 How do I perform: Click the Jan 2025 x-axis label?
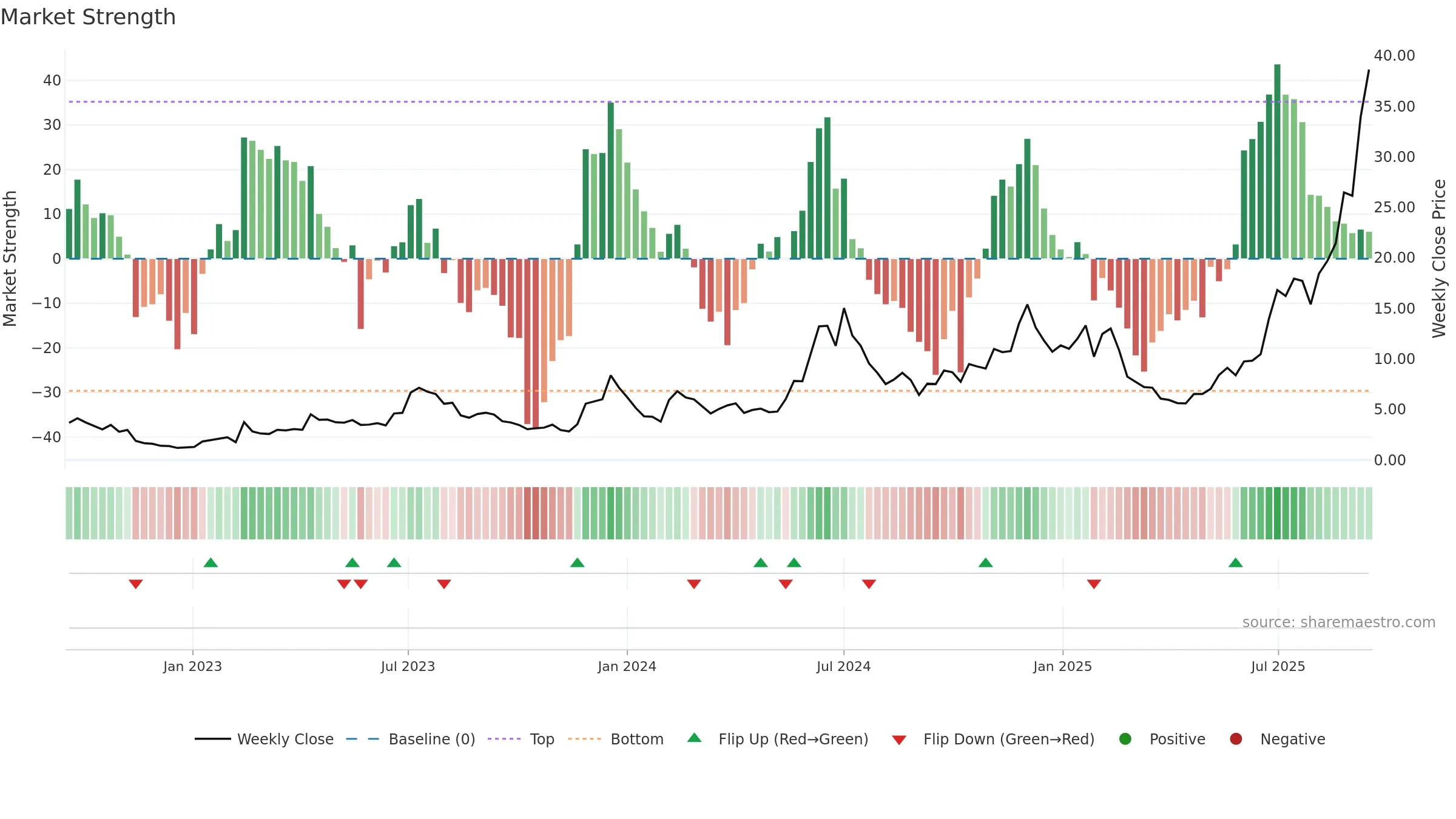(1062, 666)
